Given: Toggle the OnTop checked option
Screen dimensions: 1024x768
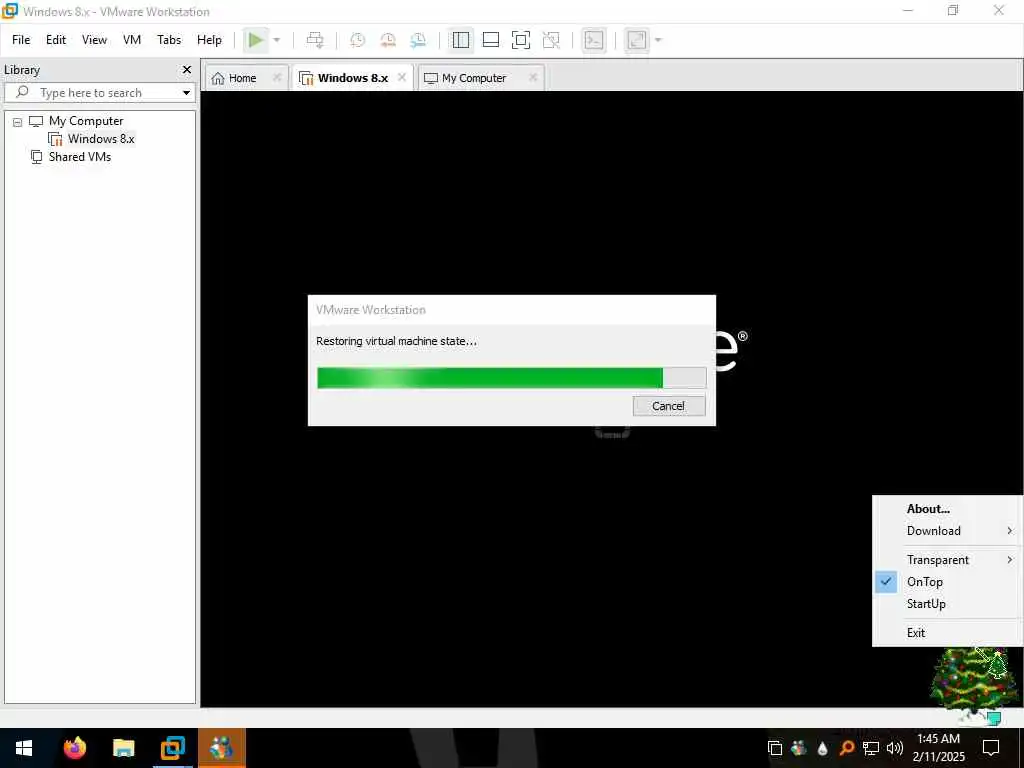Looking at the screenshot, I should coord(948,582).
